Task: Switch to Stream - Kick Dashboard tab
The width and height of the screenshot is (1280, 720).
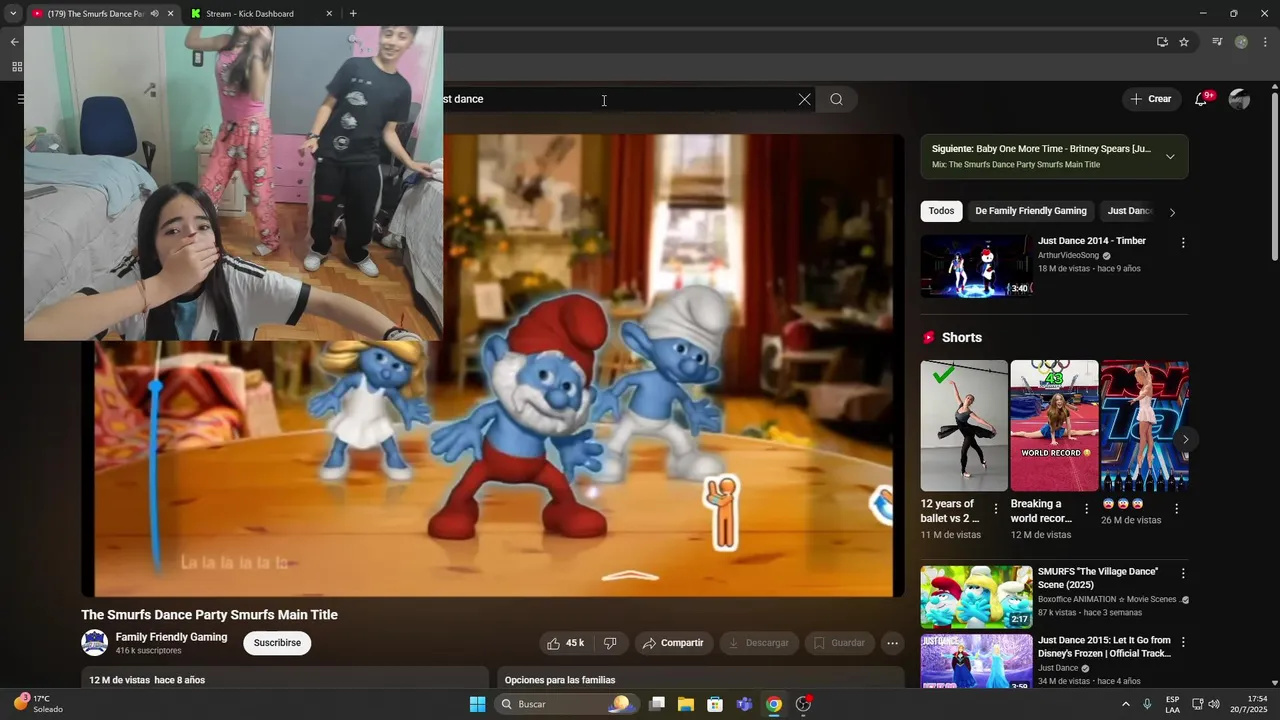Action: pos(250,14)
